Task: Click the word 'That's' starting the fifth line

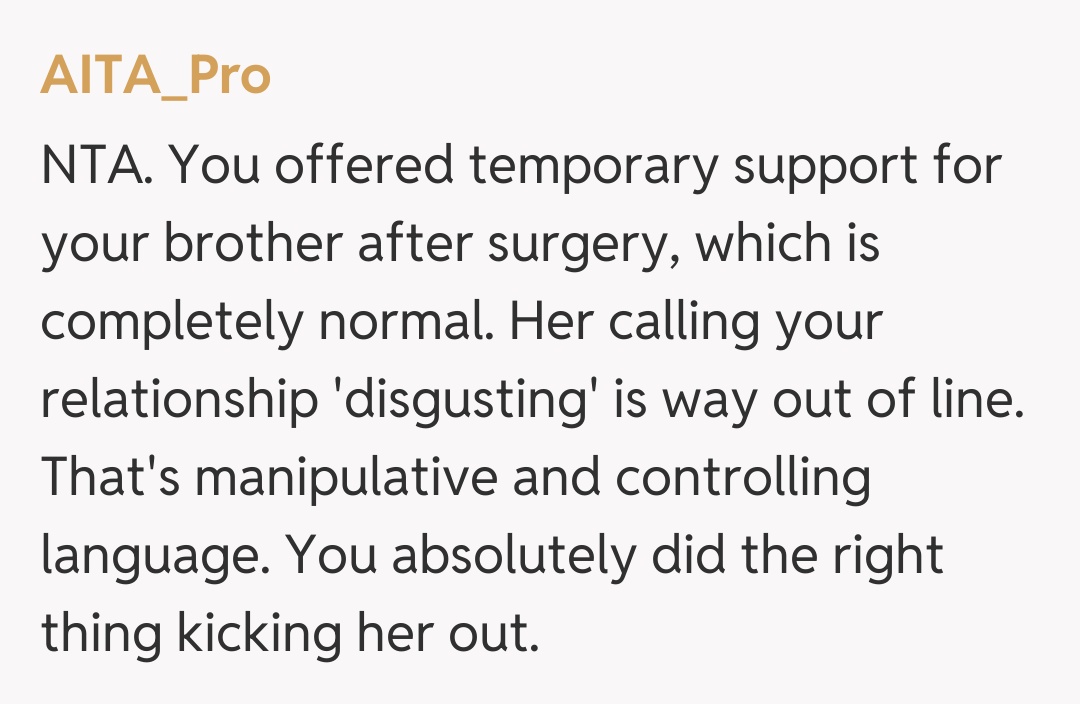Action: [x=109, y=478]
